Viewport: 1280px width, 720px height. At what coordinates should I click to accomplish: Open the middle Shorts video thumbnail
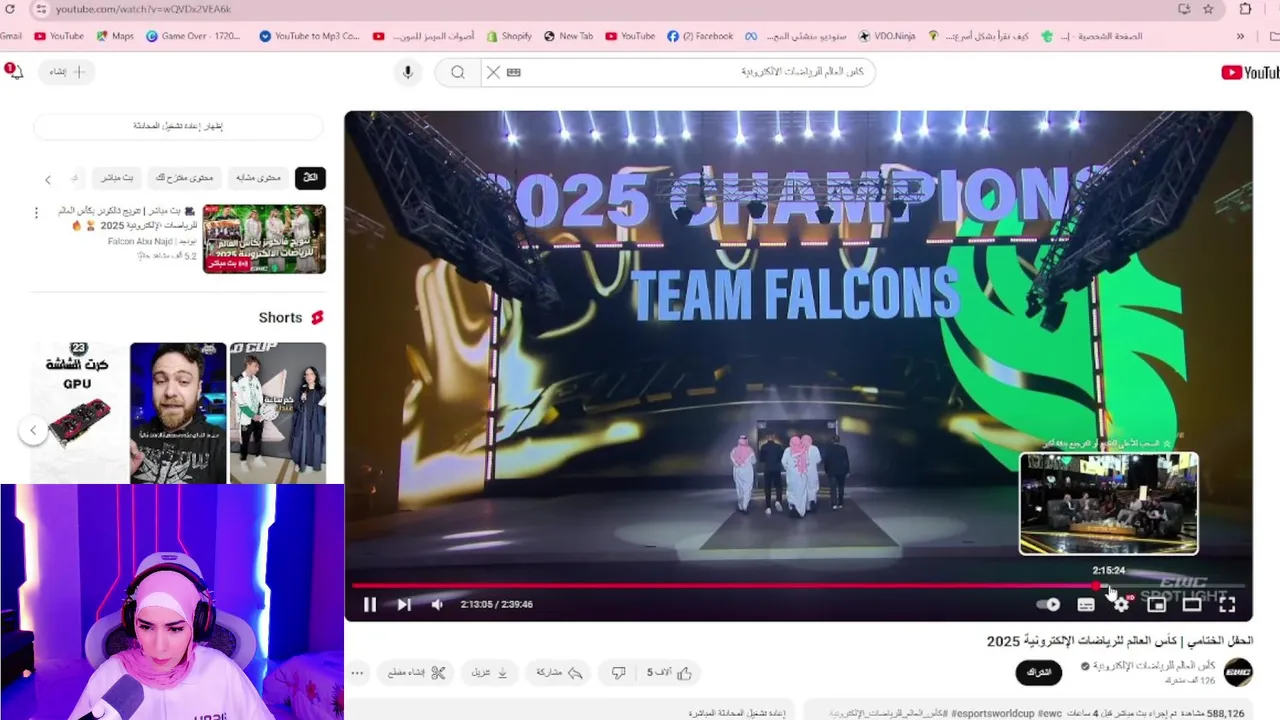pos(178,413)
